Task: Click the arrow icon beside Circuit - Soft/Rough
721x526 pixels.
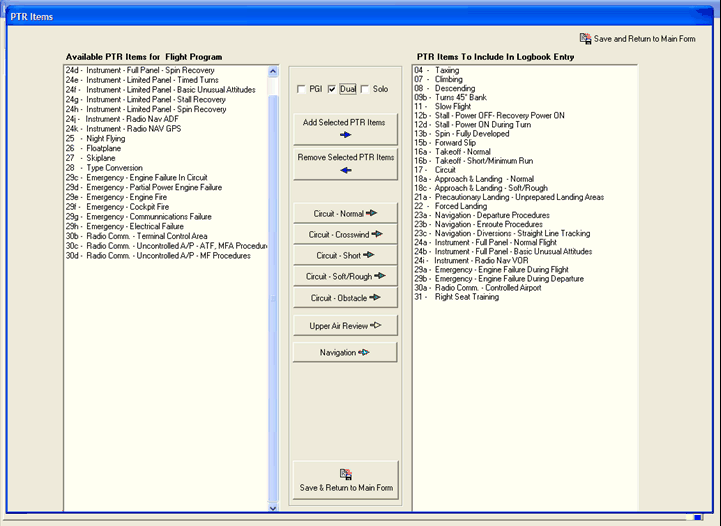Action: 380,276
